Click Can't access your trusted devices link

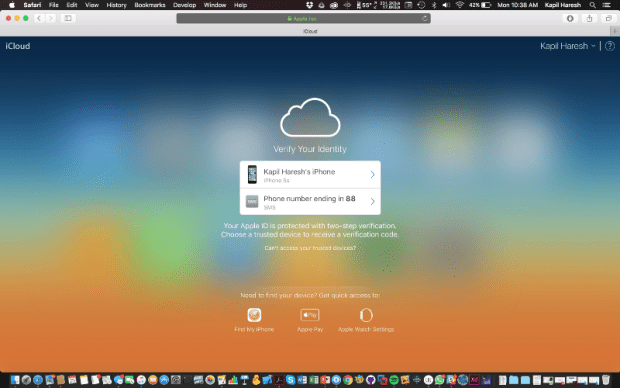(310, 248)
